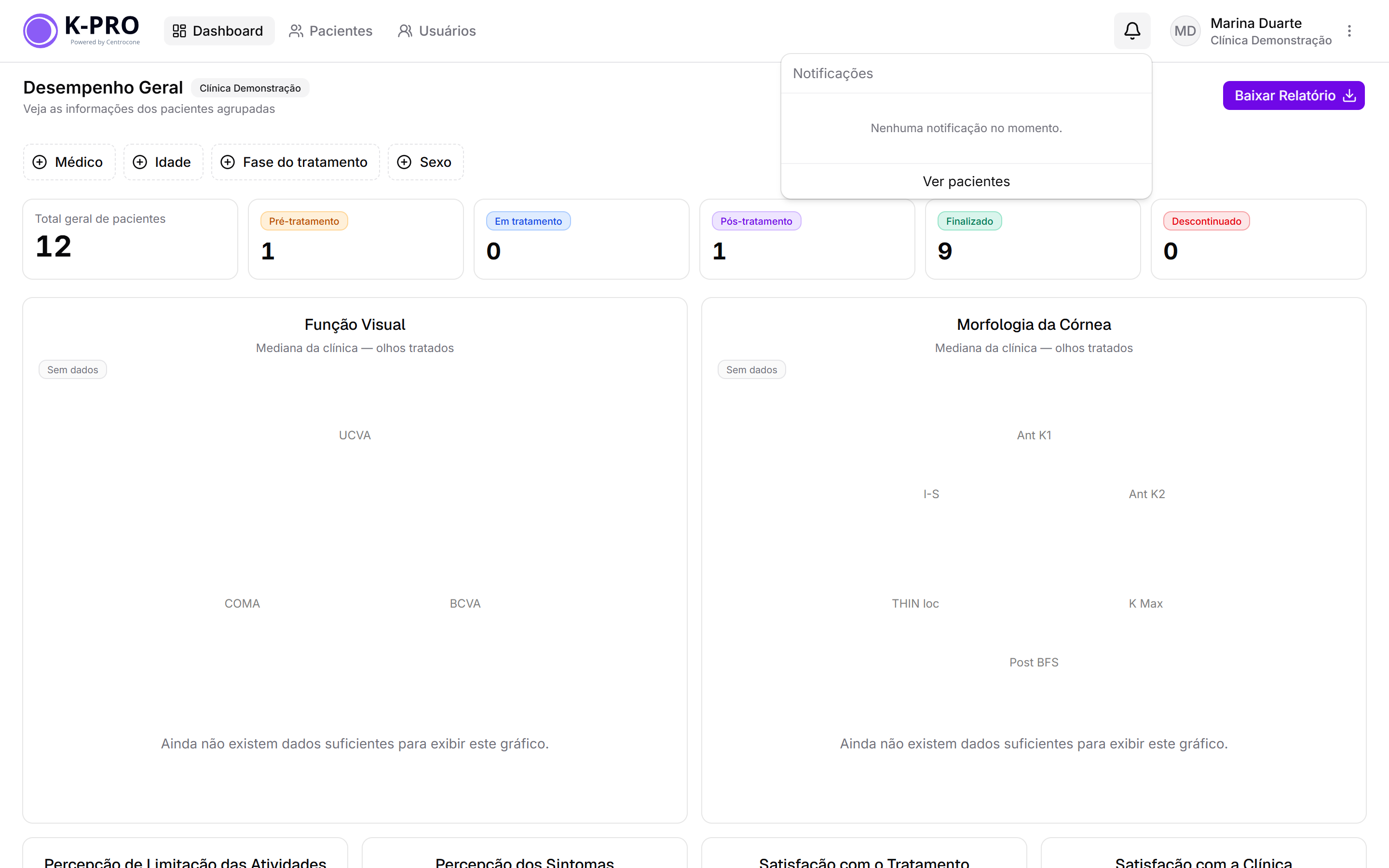Click the Pós-tratamento badge
Screen dimensions: 1389x868
tap(756, 221)
